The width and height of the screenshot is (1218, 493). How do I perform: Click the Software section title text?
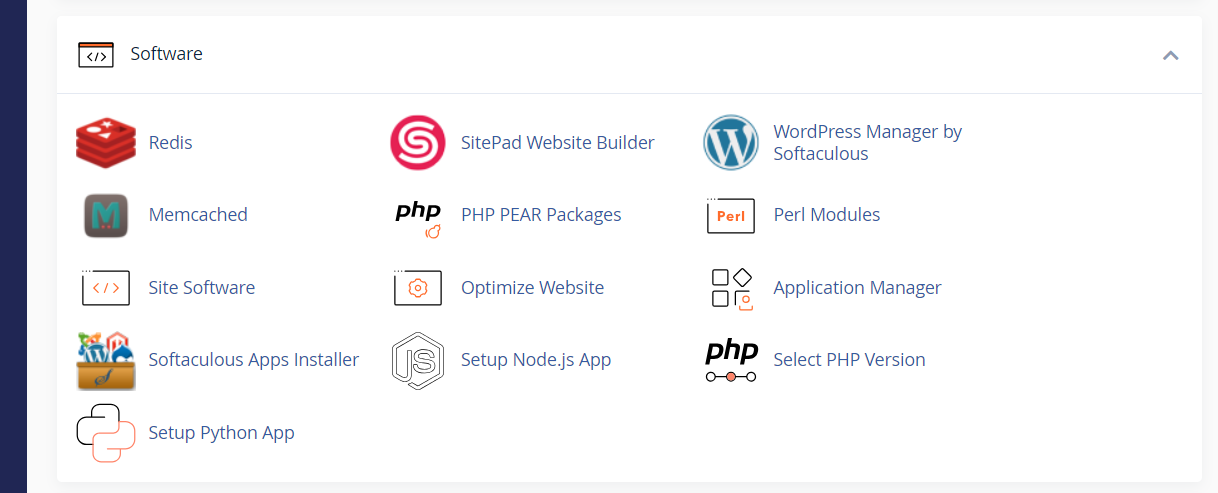(166, 54)
